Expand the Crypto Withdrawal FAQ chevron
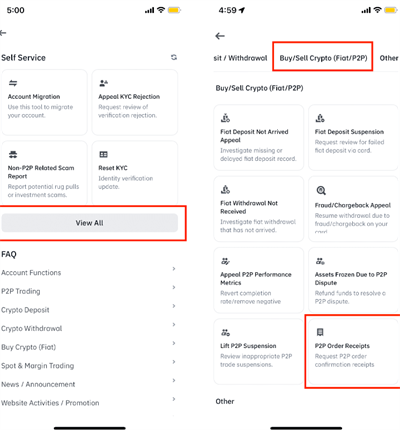 (x=174, y=325)
